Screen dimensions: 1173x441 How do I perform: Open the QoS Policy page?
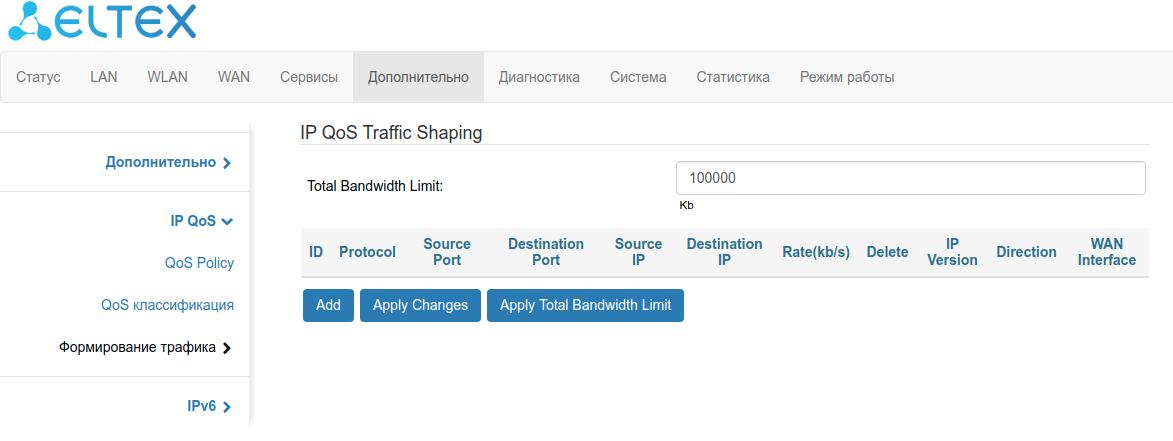point(199,263)
